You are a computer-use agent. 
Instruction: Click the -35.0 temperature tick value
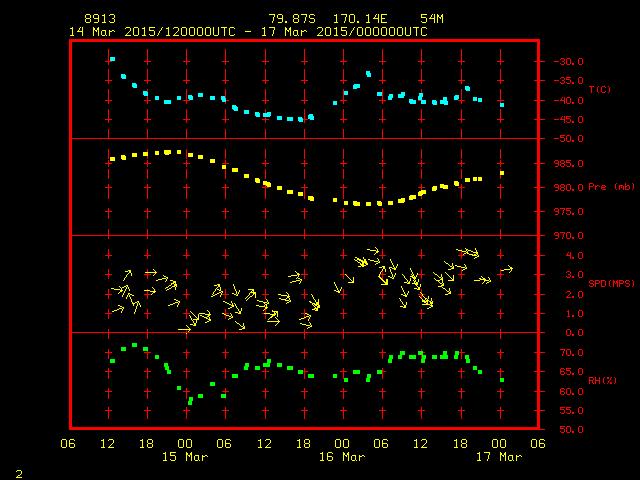point(568,81)
